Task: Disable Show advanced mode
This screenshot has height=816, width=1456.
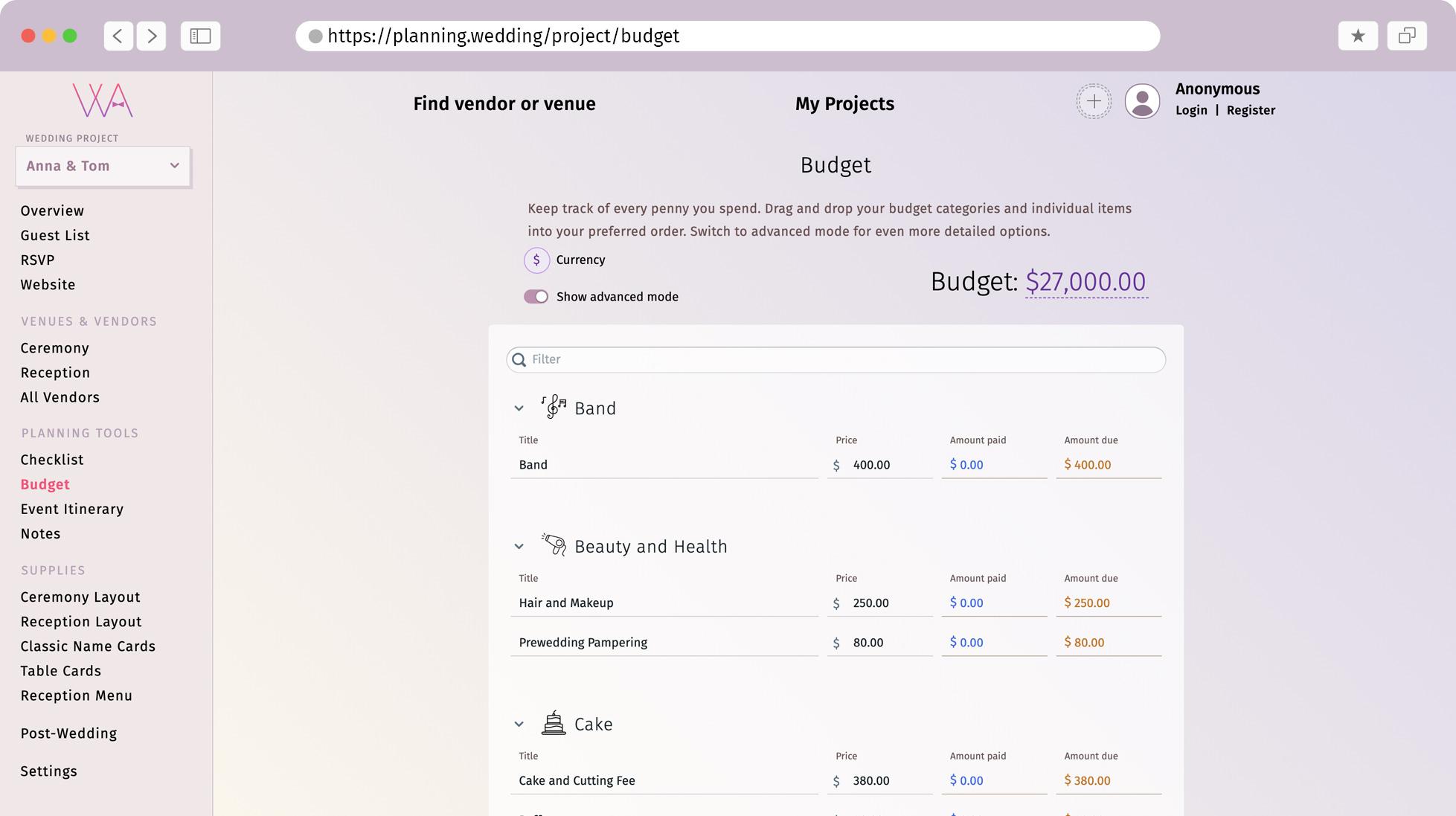Action: [x=536, y=296]
